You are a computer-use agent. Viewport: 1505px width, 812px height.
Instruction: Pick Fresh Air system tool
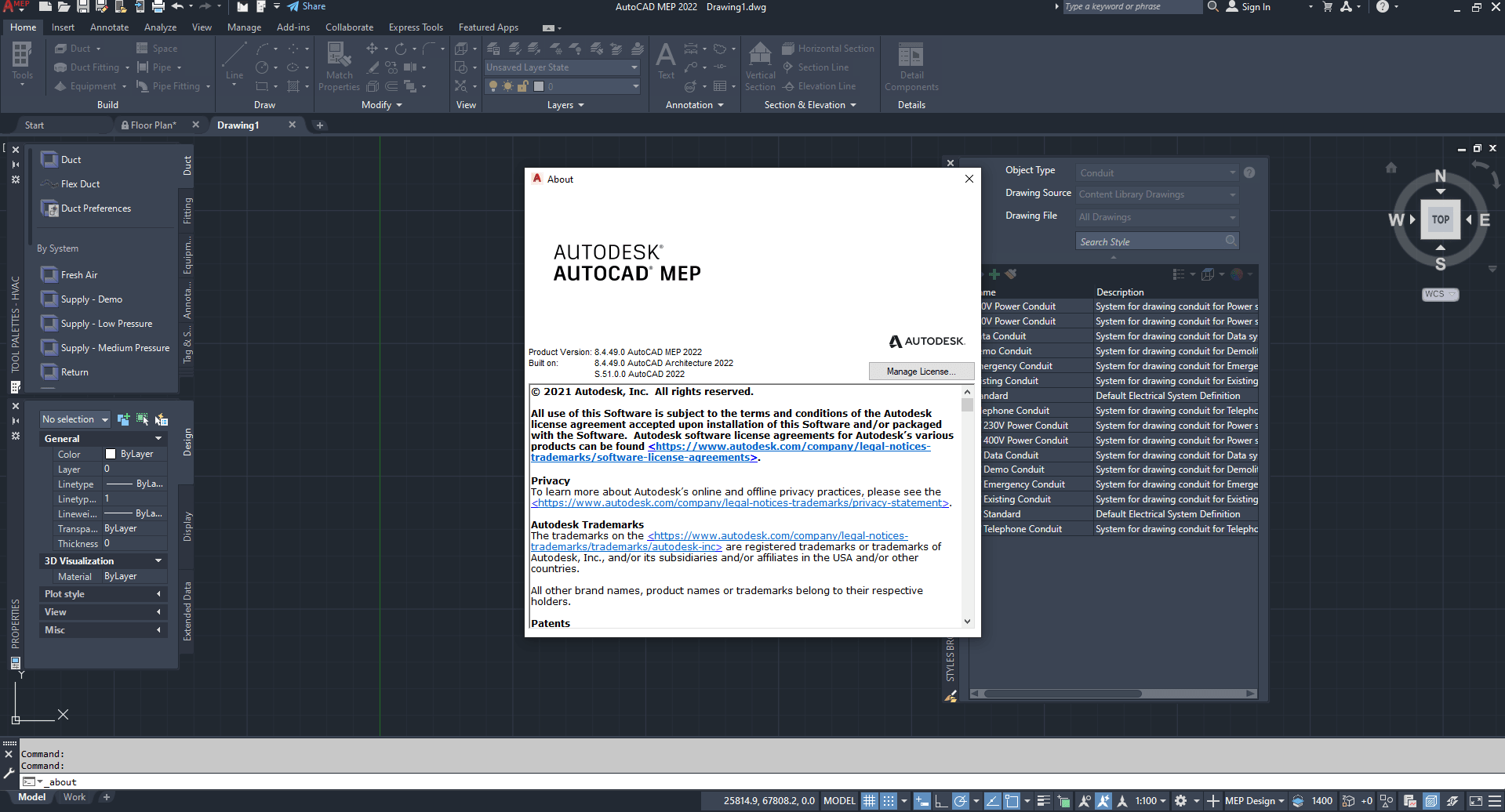[x=70, y=275]
